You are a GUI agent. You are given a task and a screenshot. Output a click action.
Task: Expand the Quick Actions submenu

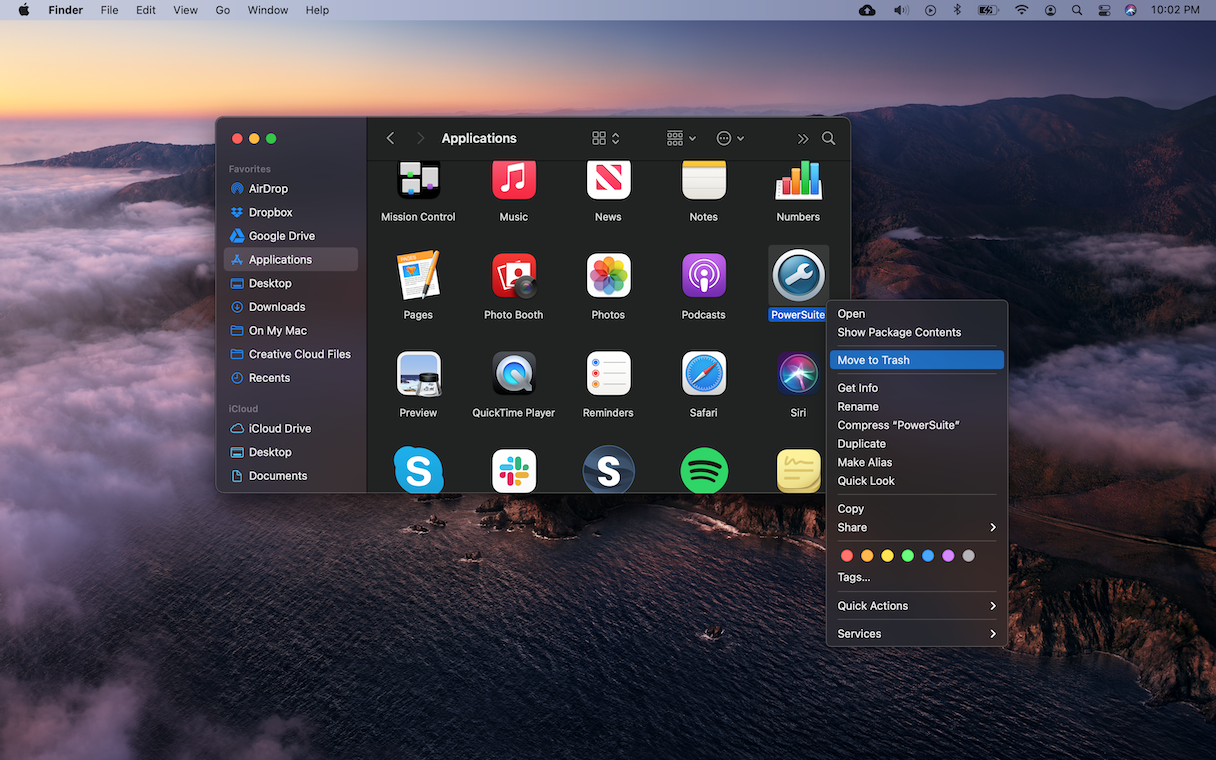click(x=917, y=606)
